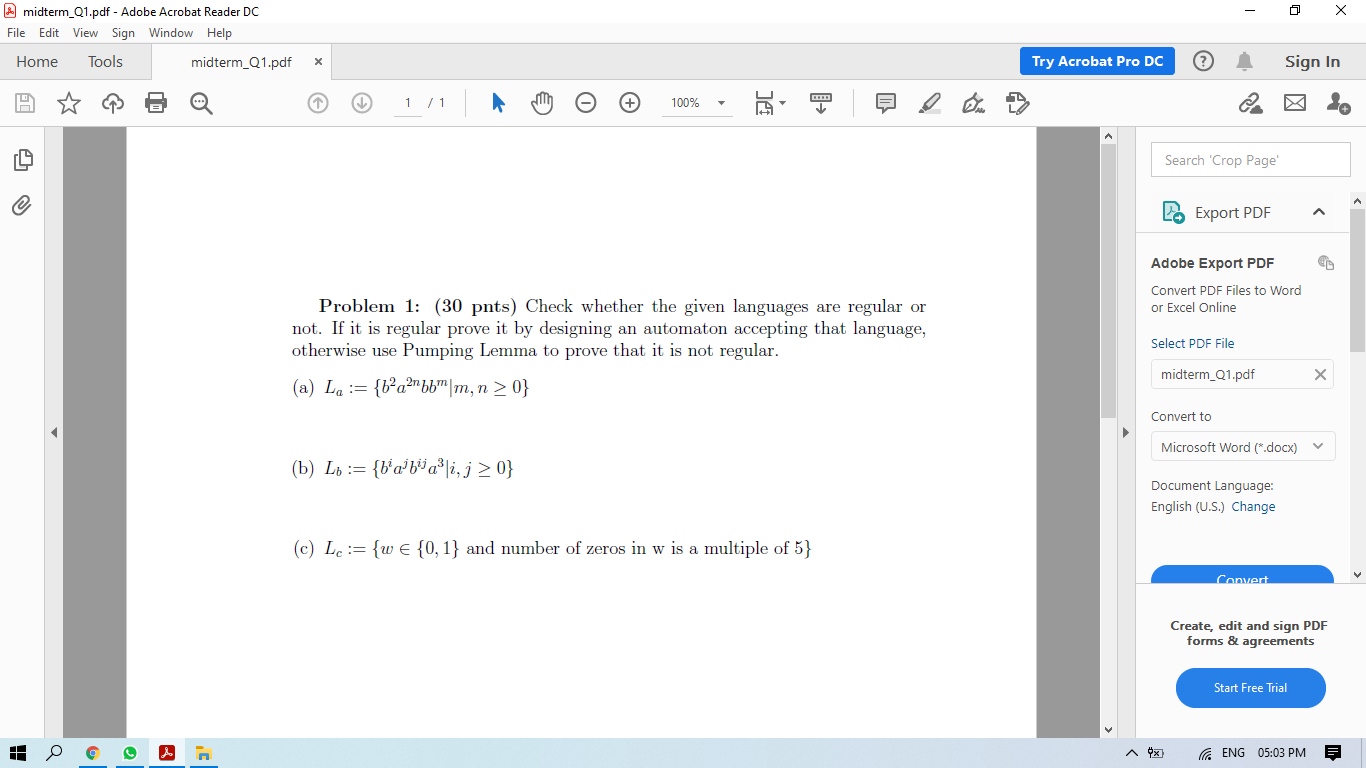
Task: Add a sticky note comment
Action: [x=884, y=103]
